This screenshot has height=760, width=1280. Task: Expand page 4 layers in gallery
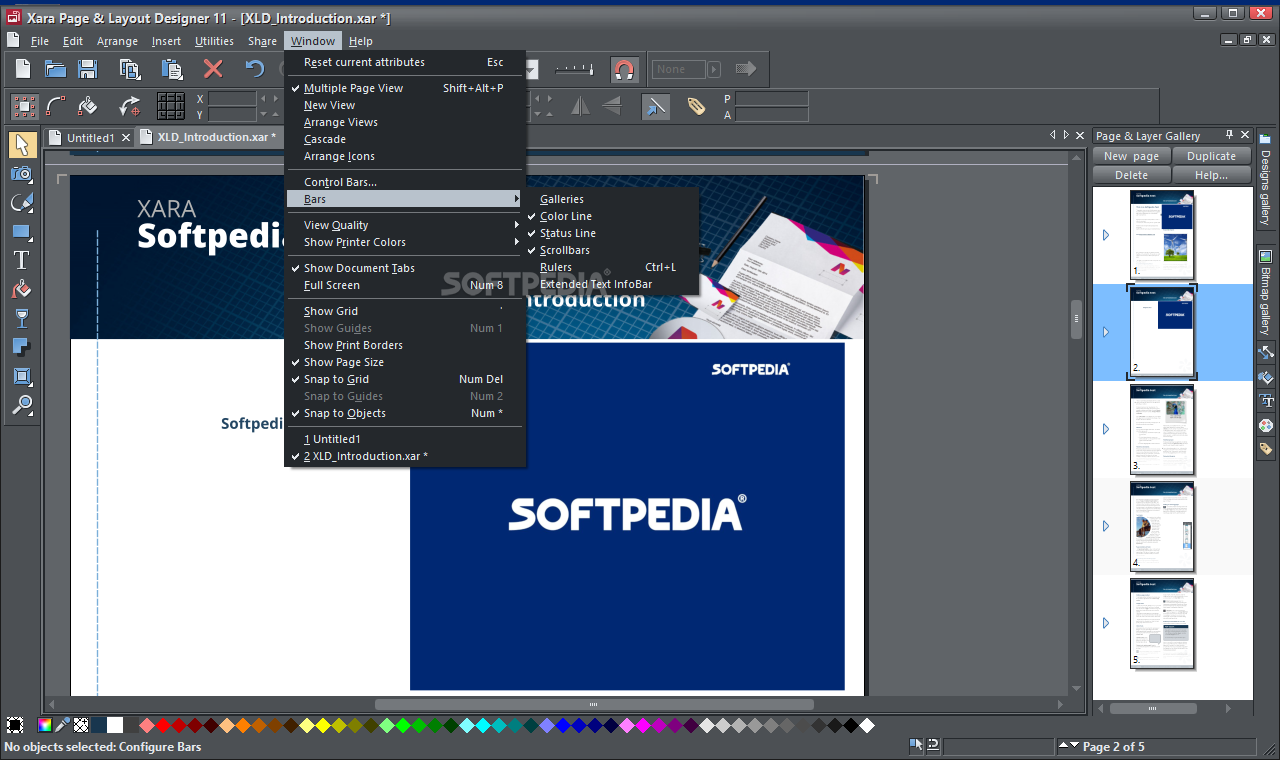(1106, 526)
